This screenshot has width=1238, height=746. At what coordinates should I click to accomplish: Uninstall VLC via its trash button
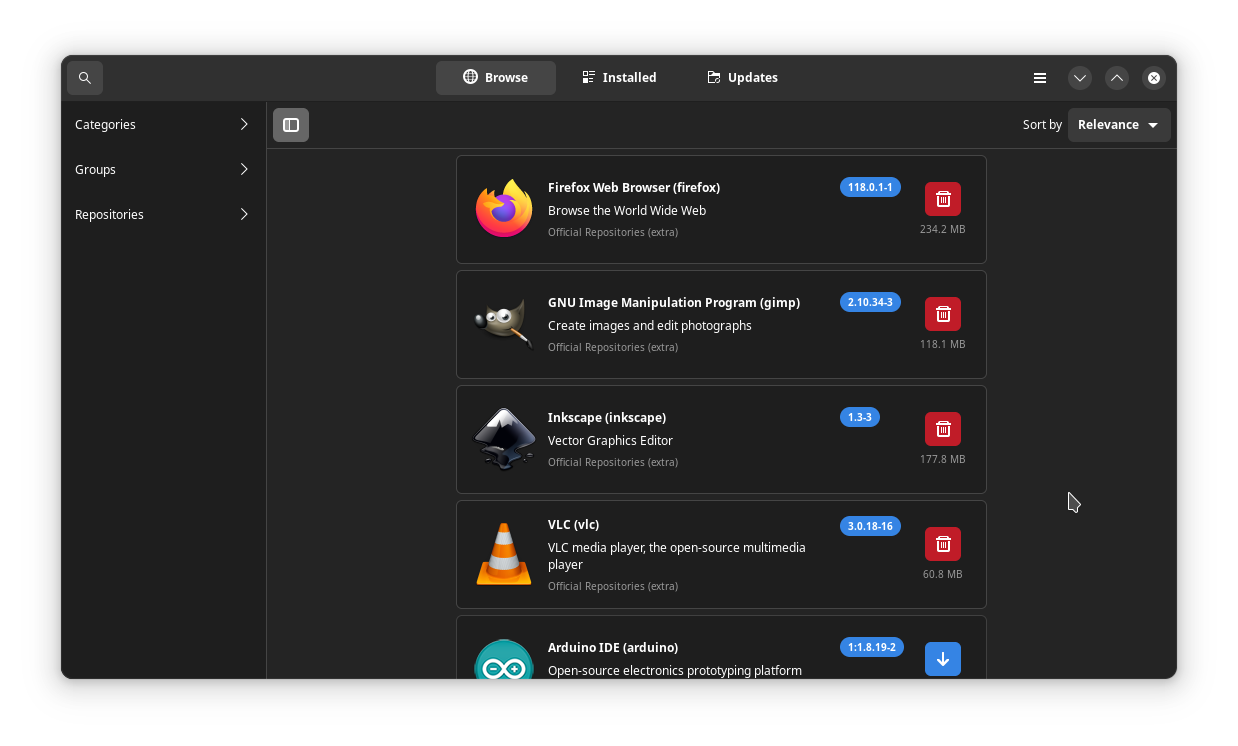[x=943, y=544]
